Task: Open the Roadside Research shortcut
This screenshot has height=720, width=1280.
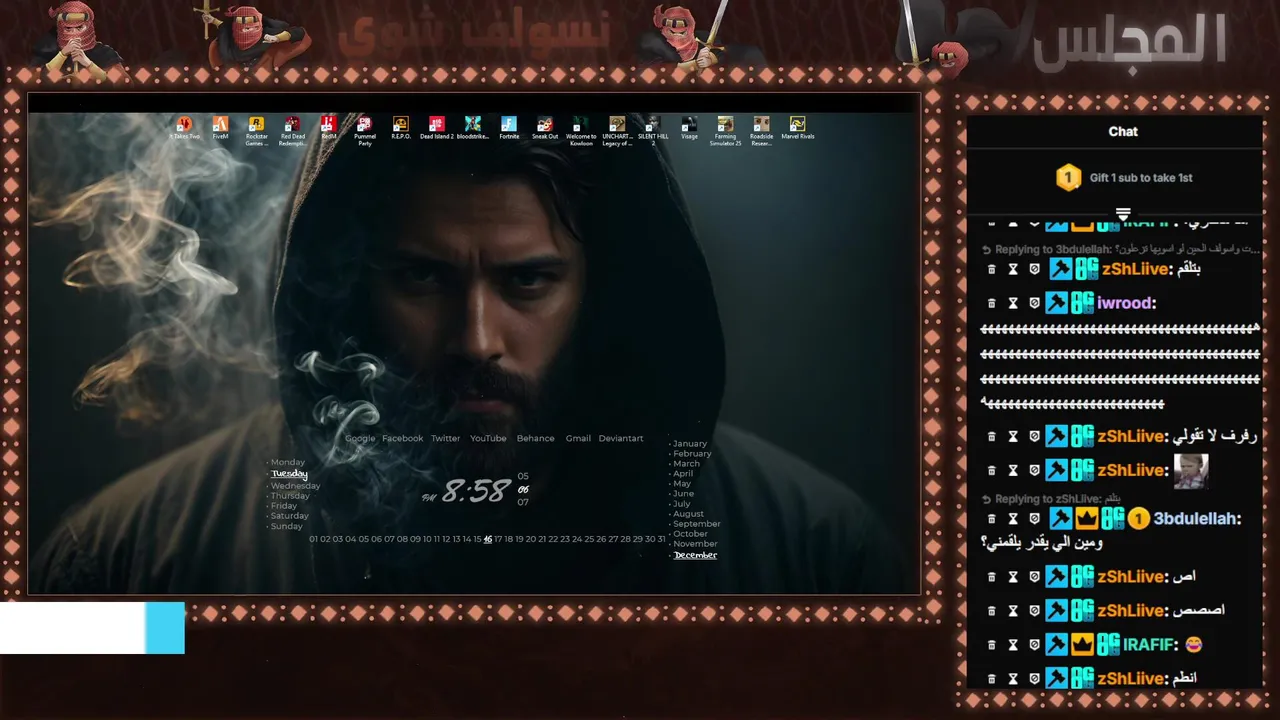Action: pyautogui.click(x=761, y=130)
